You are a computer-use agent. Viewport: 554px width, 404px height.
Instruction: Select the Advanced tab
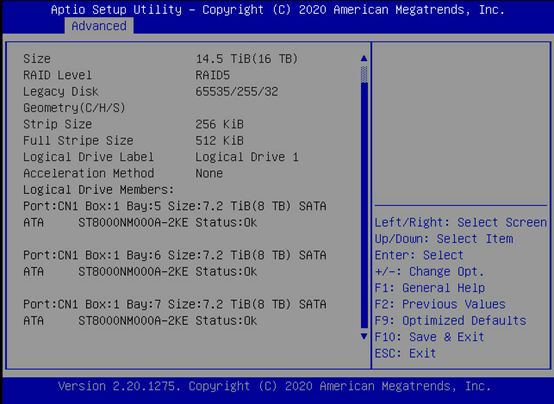pos(99,26)
